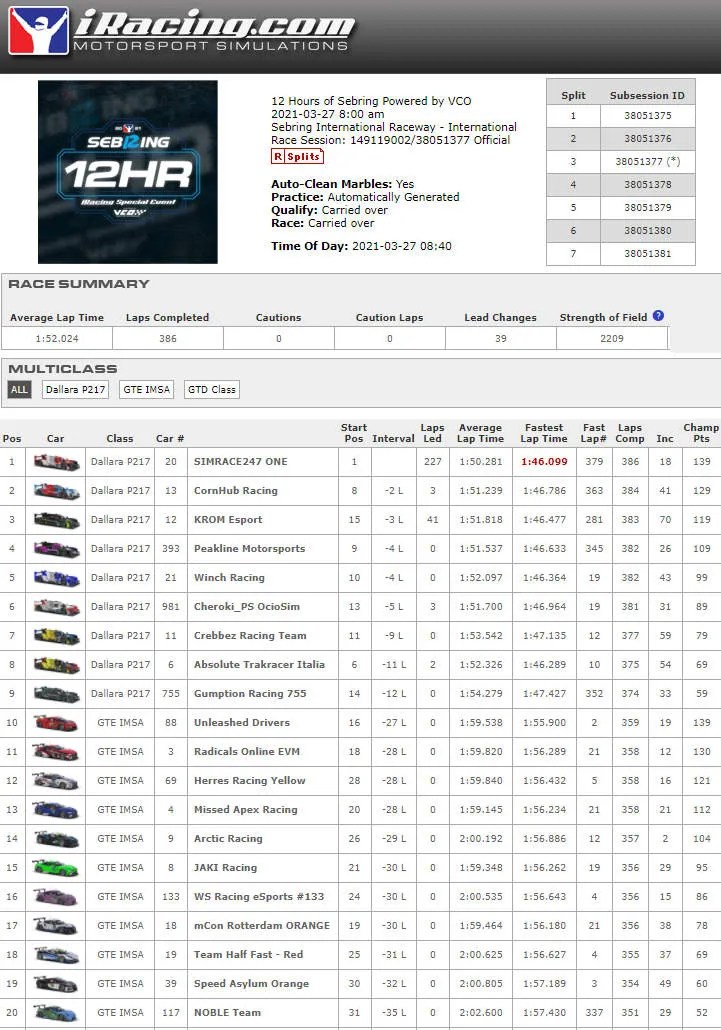Click the Winch Racing car icon

click(56, 577)
